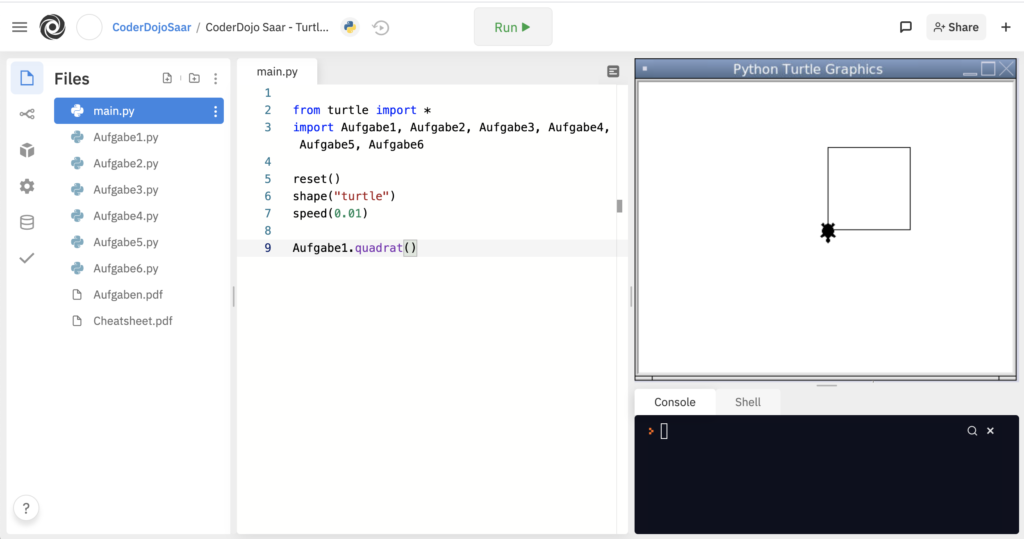Click the console prompt input
1024x539 pixels.
[664, 431]
